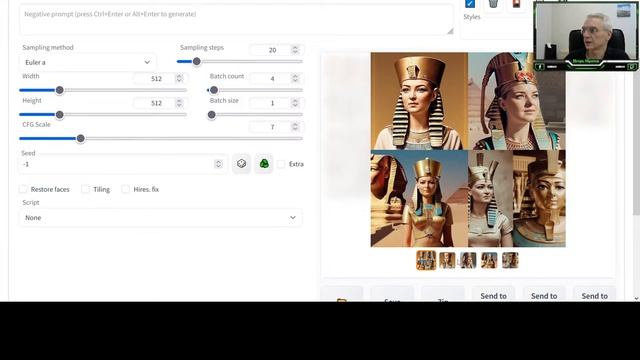The image size is (640, 360).
Task: Click the Batch size slider handle
Action: click(211, 115)
